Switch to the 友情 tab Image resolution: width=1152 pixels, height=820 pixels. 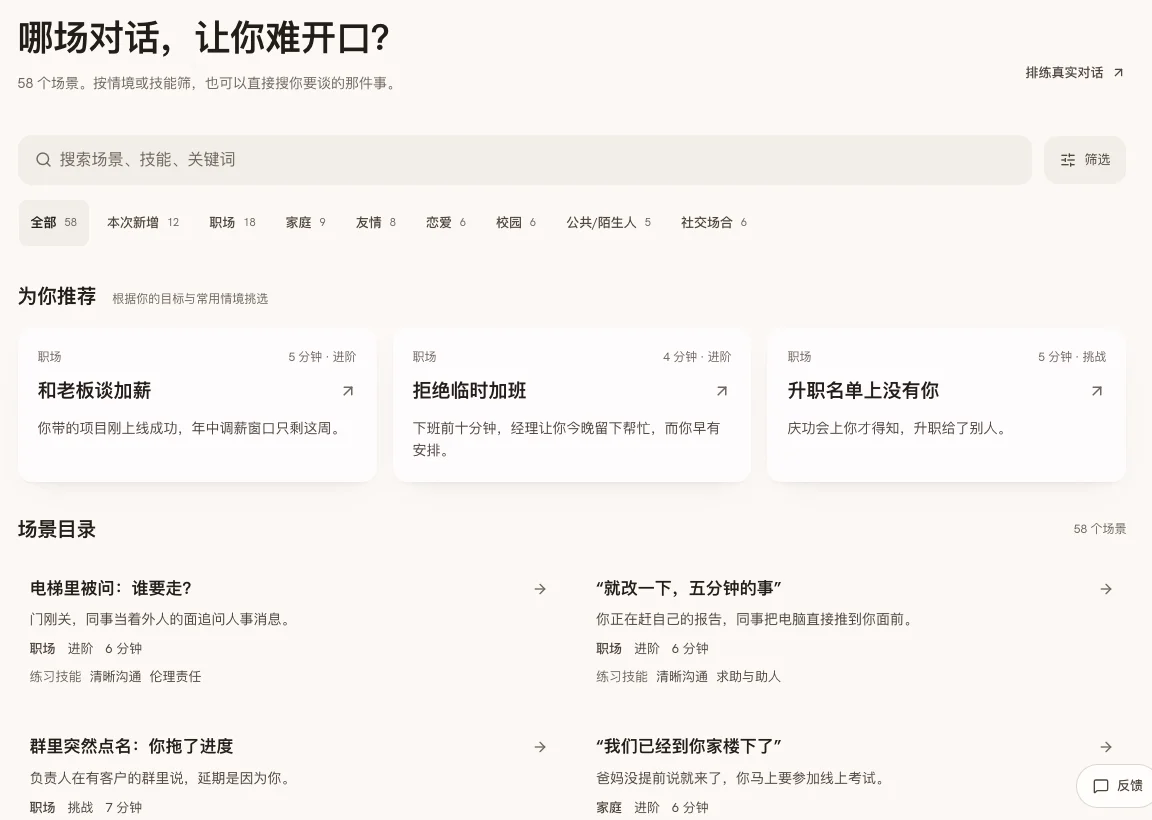point(375,223)
